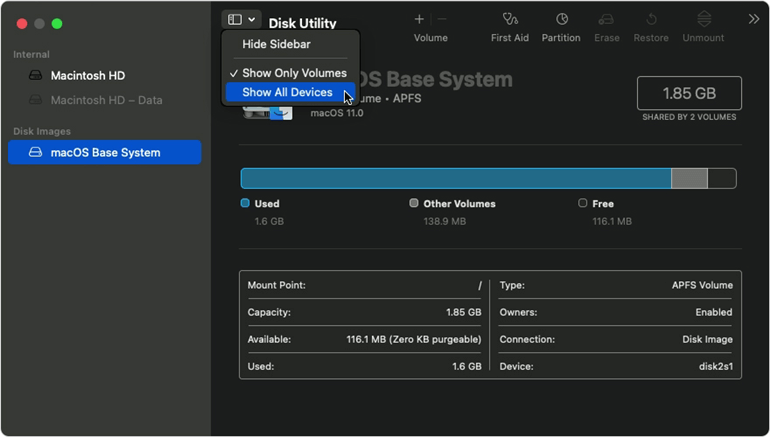Unmount the volume using the Unmount icon
The image size is (770, 437).
(x=703, y=19)
